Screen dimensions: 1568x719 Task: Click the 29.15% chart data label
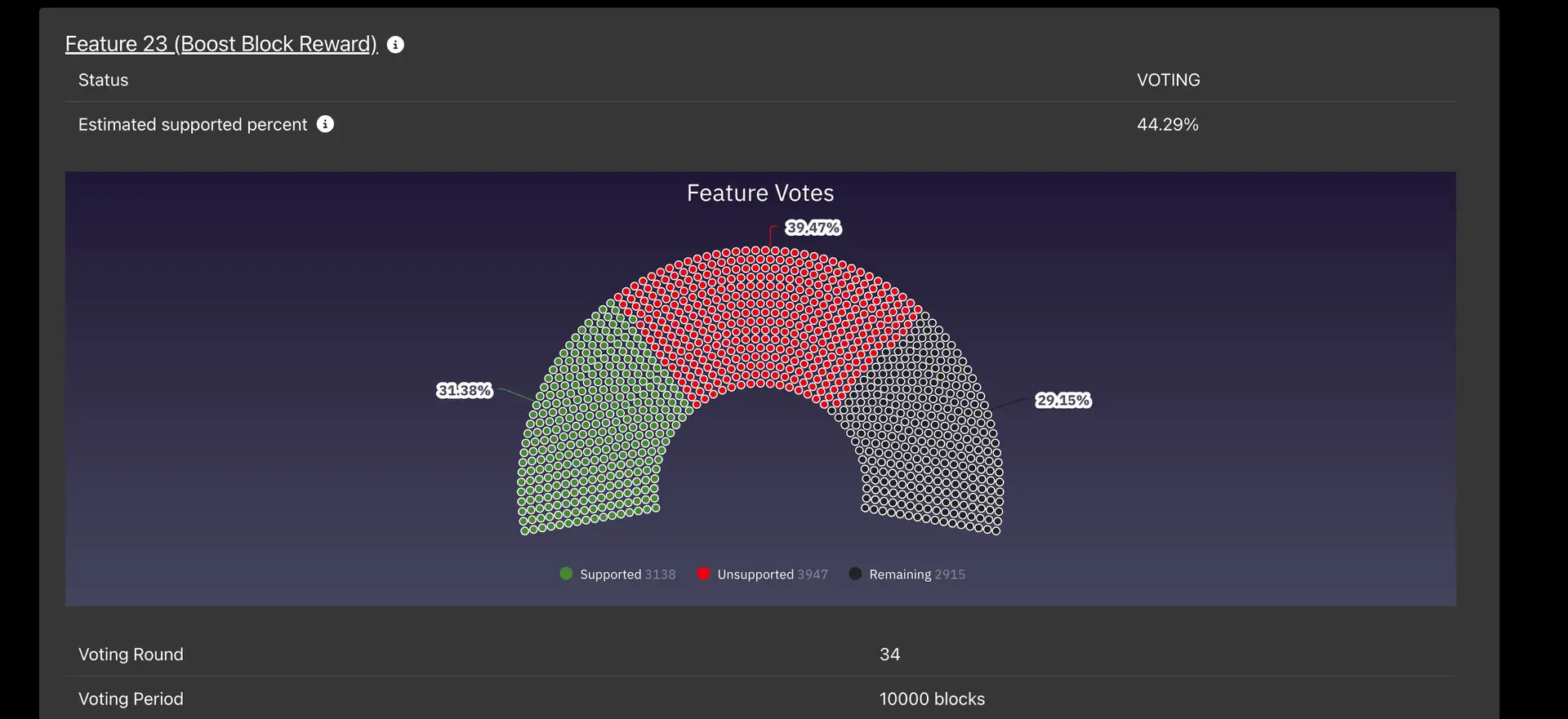tap(1063, 400)
